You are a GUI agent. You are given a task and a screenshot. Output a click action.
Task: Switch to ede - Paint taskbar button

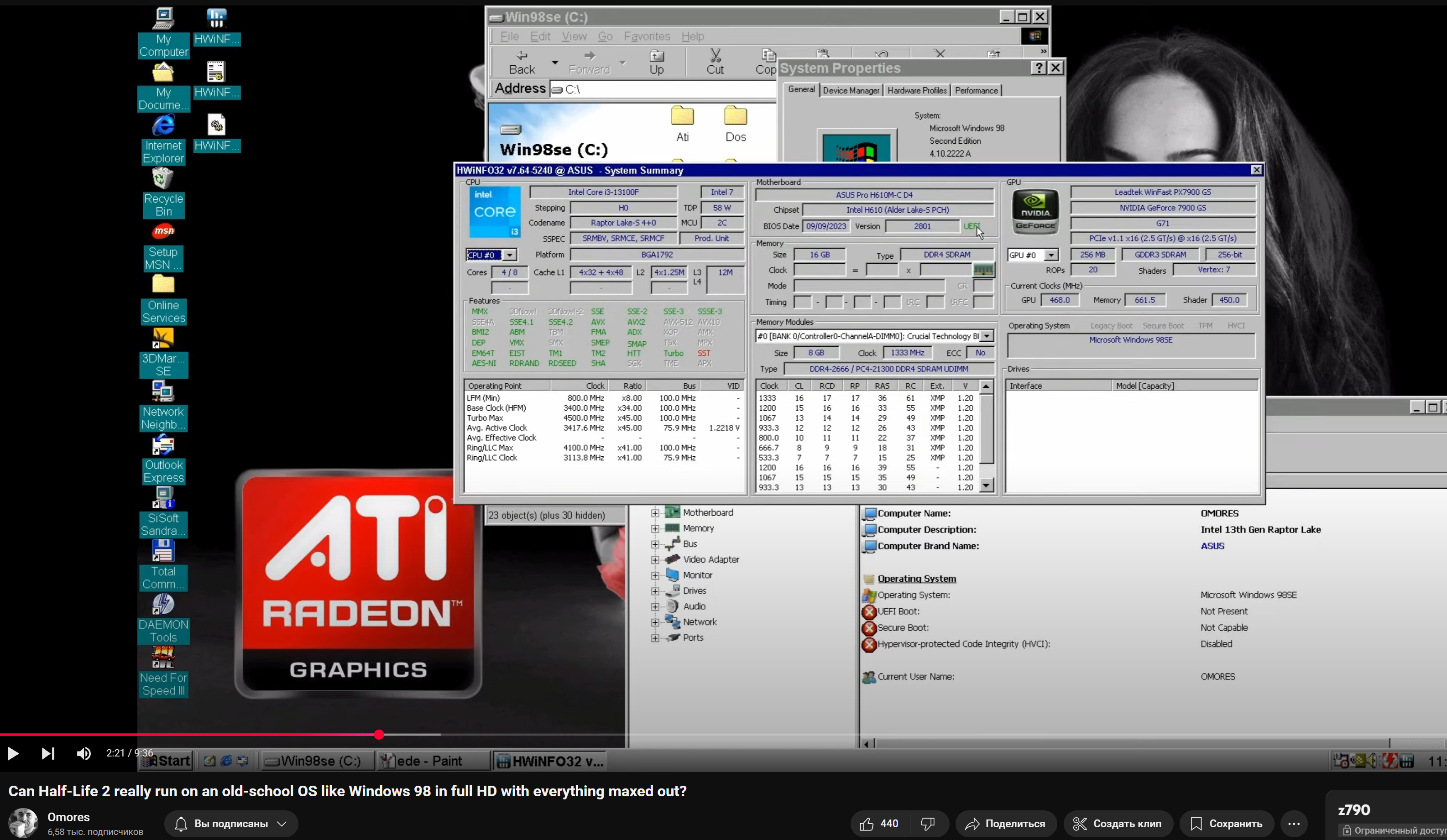point(433,761)
